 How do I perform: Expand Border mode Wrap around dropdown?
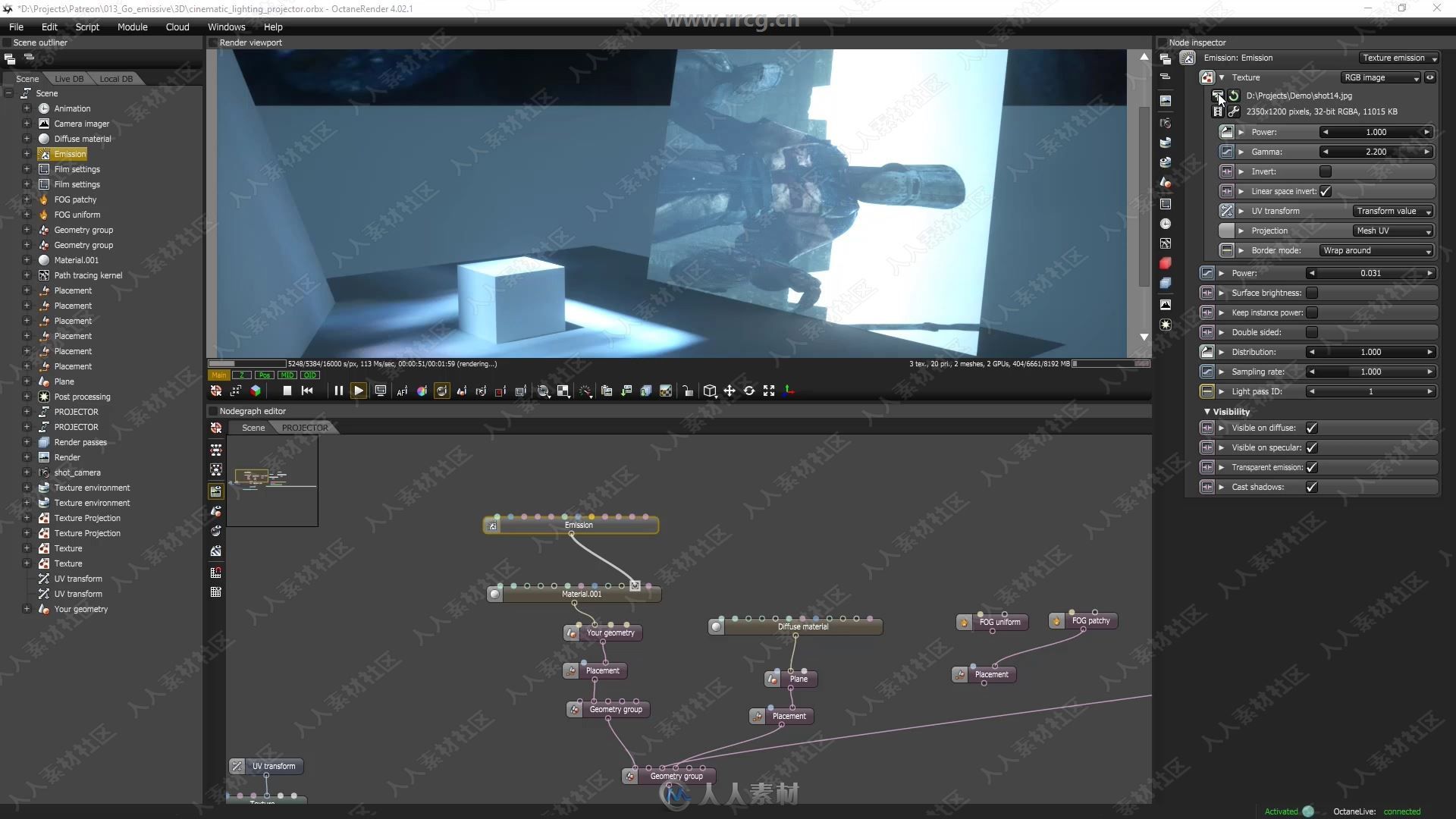[1429, 250]
